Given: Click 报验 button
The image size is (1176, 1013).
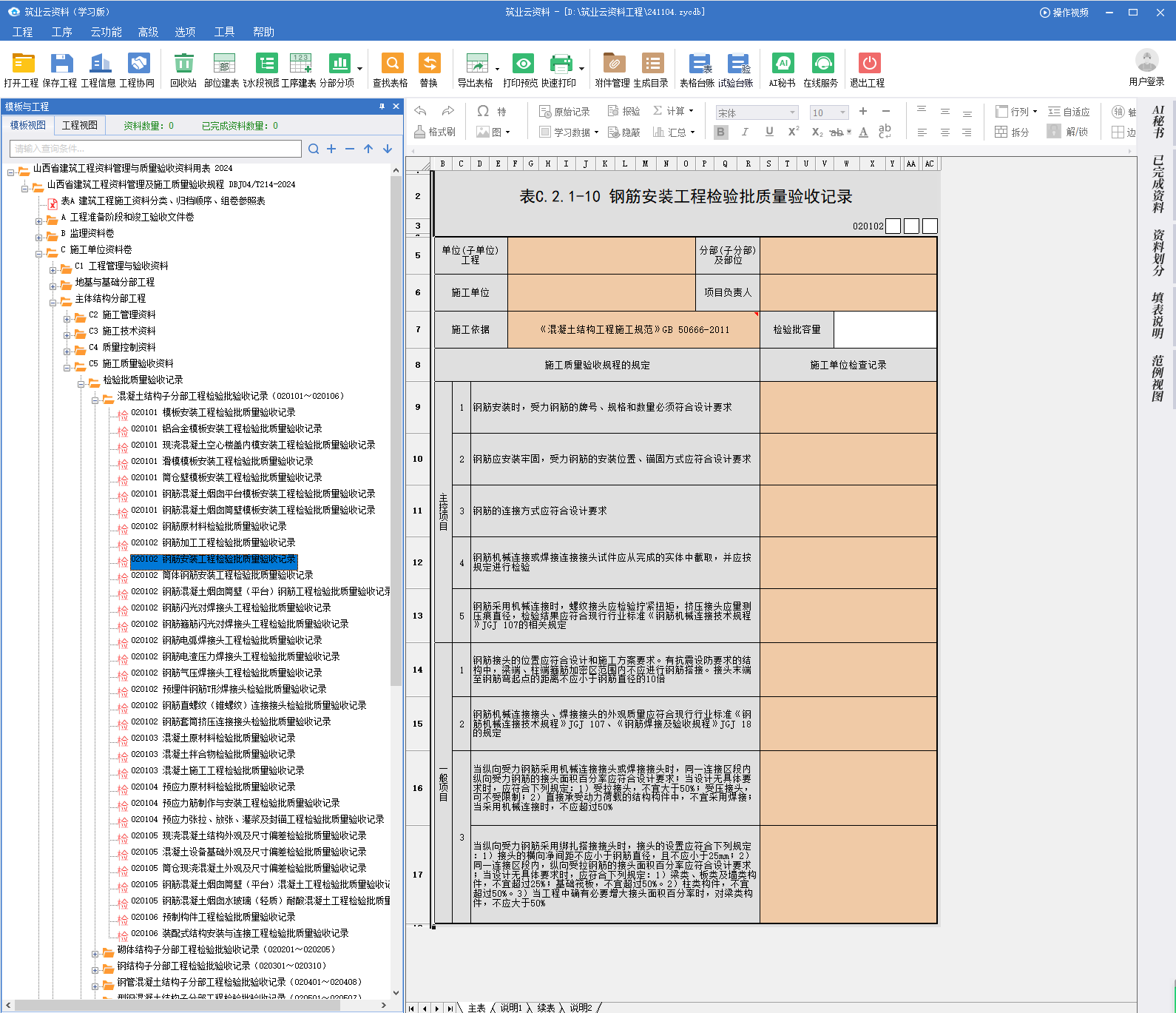Looking at the screenshot, I should [624, 111].
